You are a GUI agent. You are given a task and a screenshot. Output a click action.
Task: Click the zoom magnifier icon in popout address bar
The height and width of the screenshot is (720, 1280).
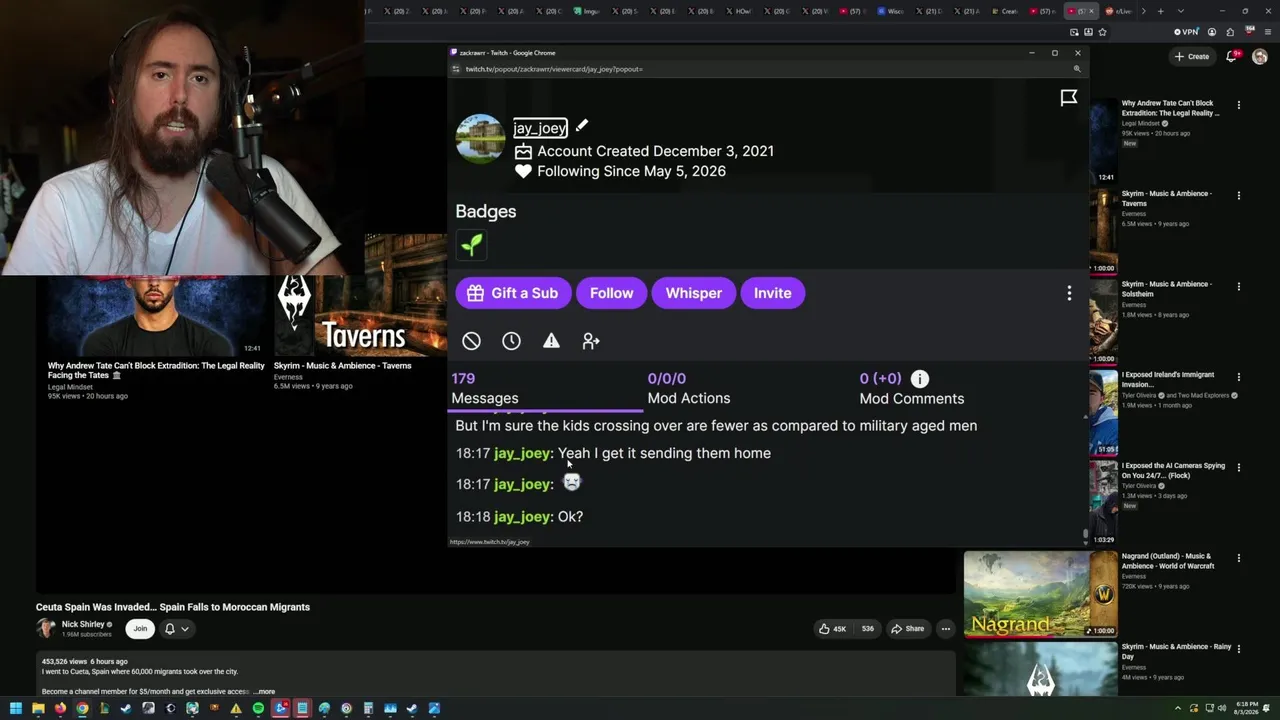1077,69
